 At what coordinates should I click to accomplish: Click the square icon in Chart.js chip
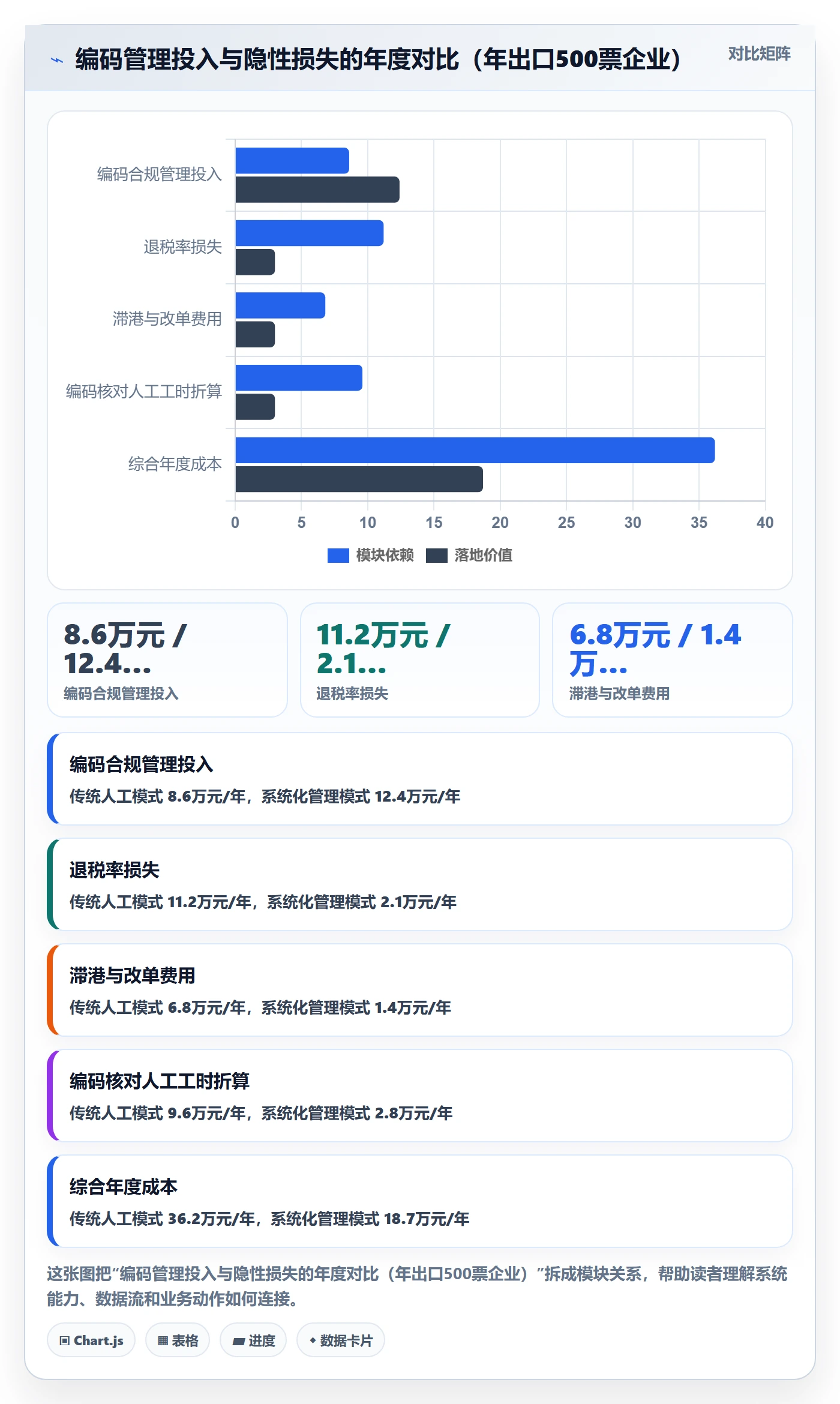[65, 1340]
